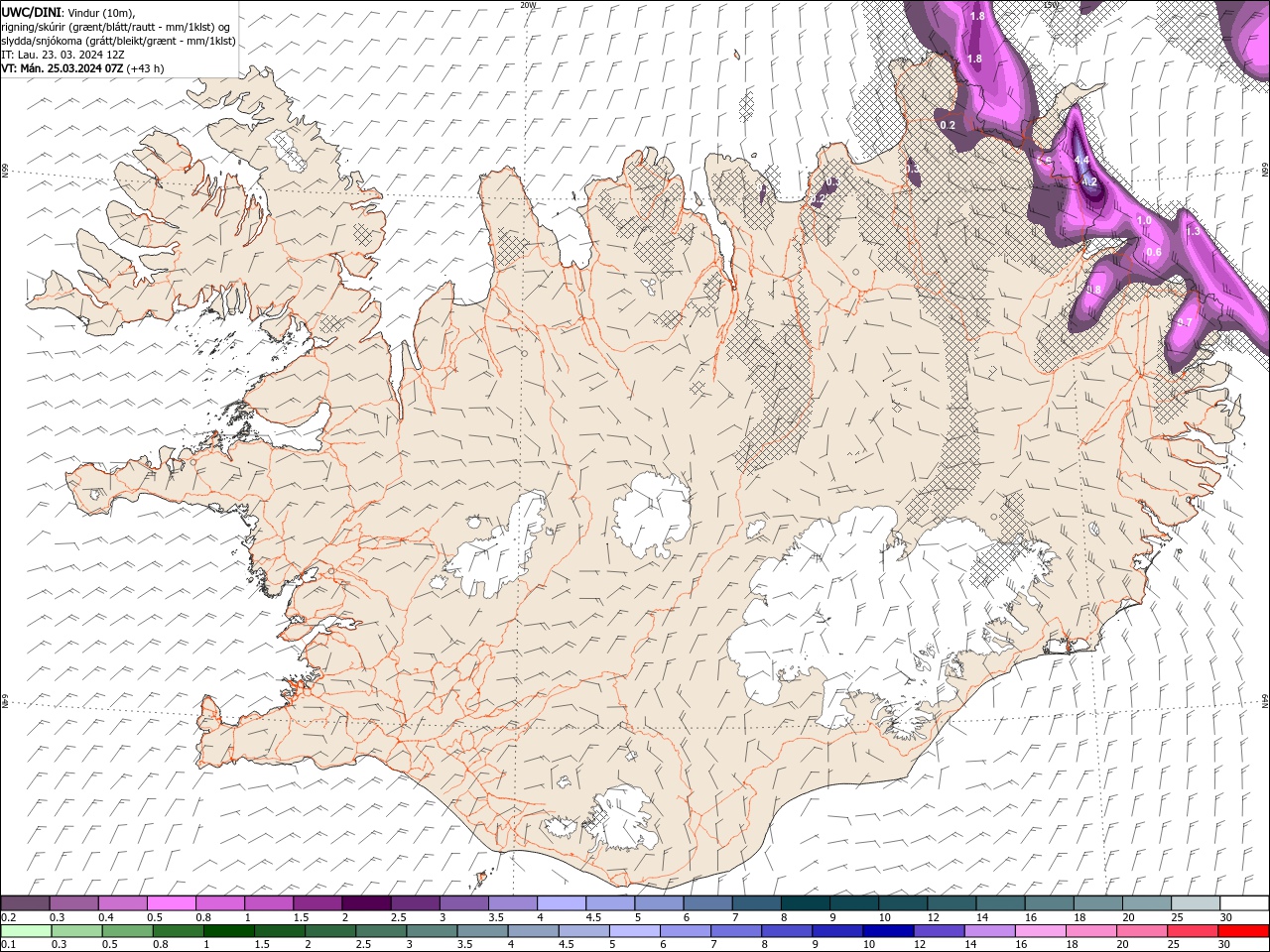The image size is (1270, 952).
Task: Pick the dark purple top-row swatch labeled 2
Action: point(365,903)
